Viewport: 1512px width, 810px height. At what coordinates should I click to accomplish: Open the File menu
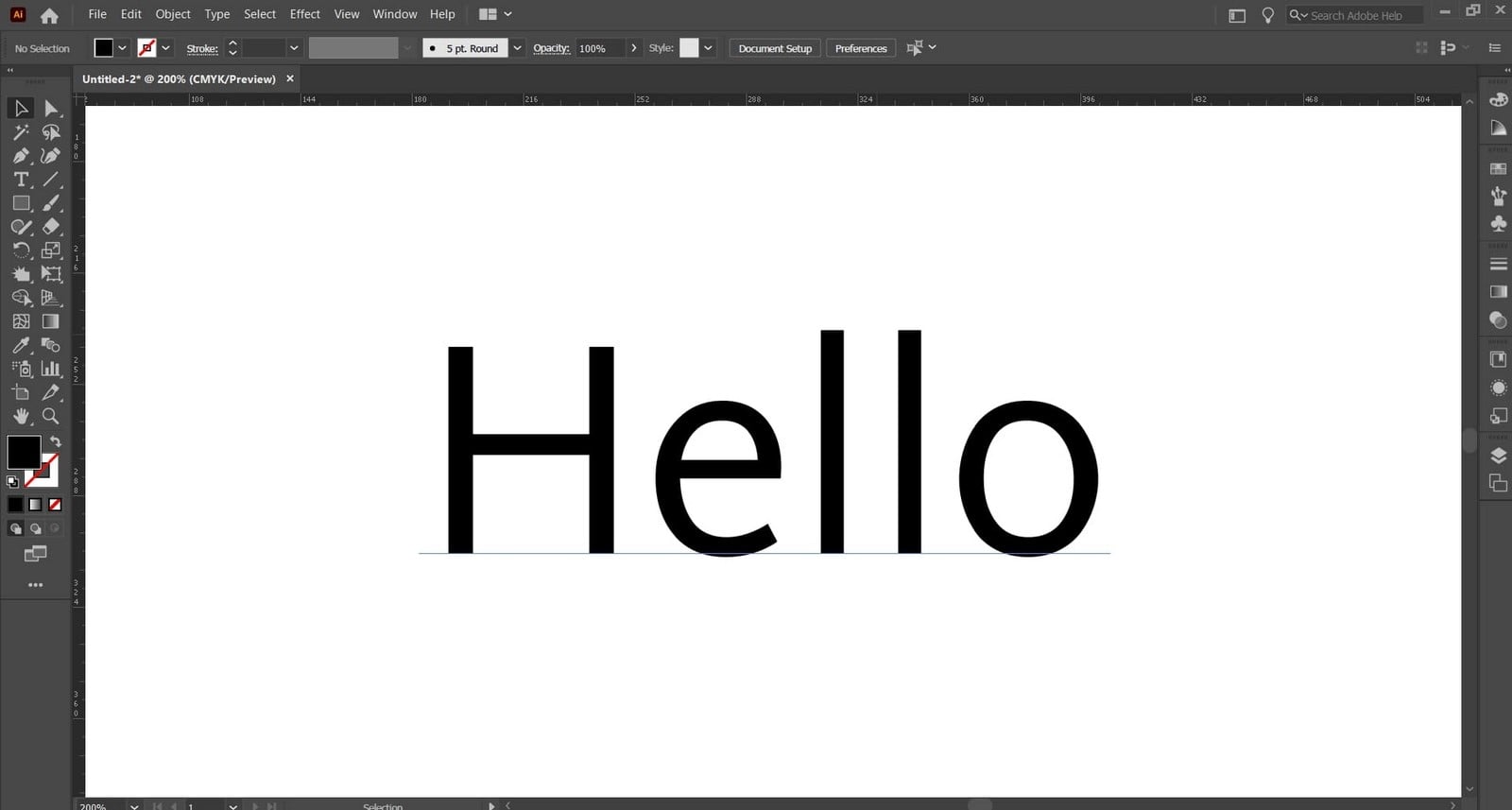click(97, 14)
